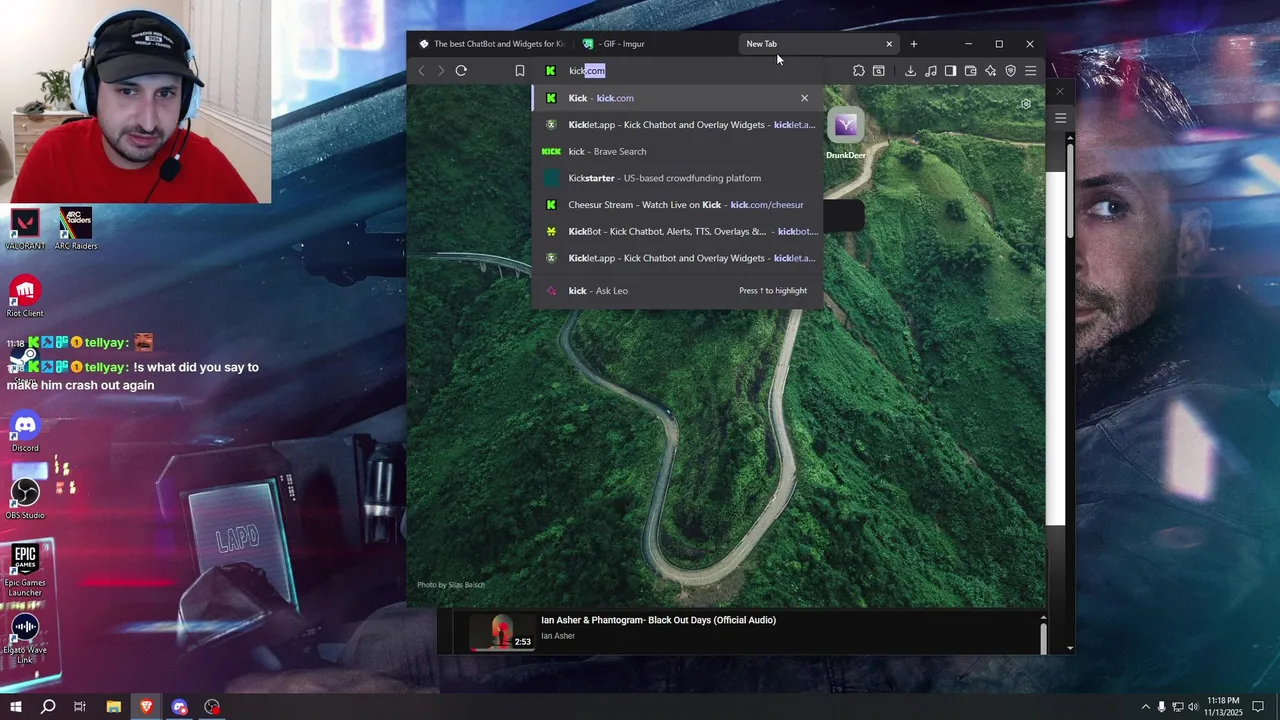The width and height of the screenshot is (1280, 720).
Task: Open the Photo by Silas Baisch credit
Action: [x=451, y=585]
